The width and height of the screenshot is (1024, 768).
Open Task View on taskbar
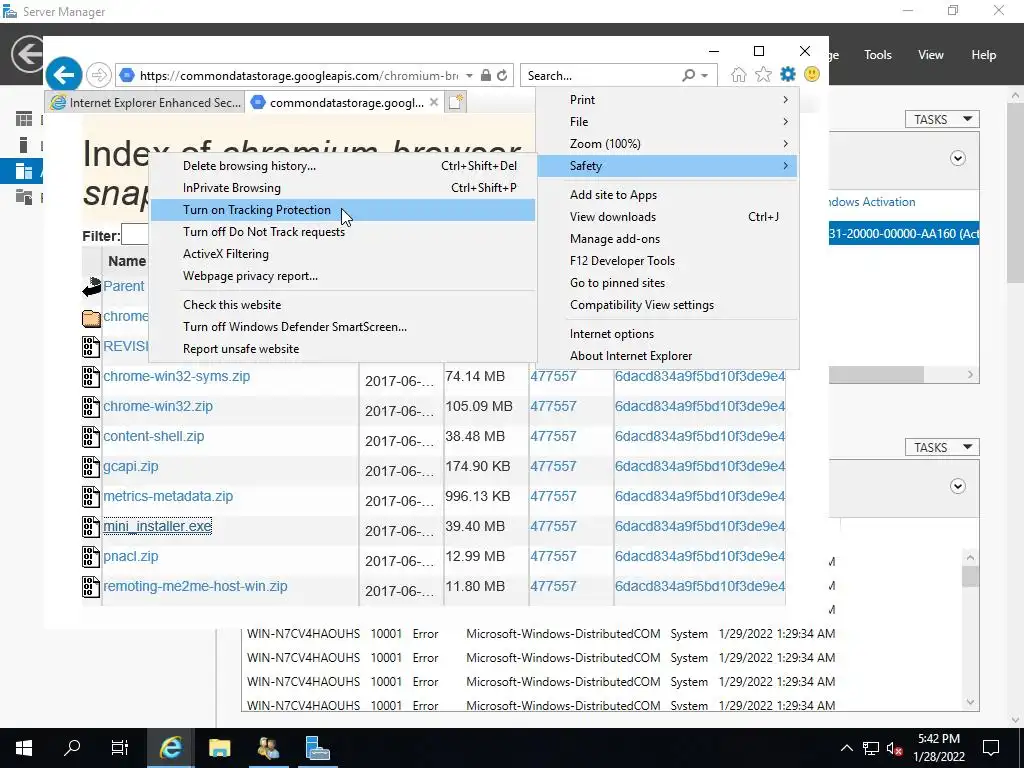120,748
